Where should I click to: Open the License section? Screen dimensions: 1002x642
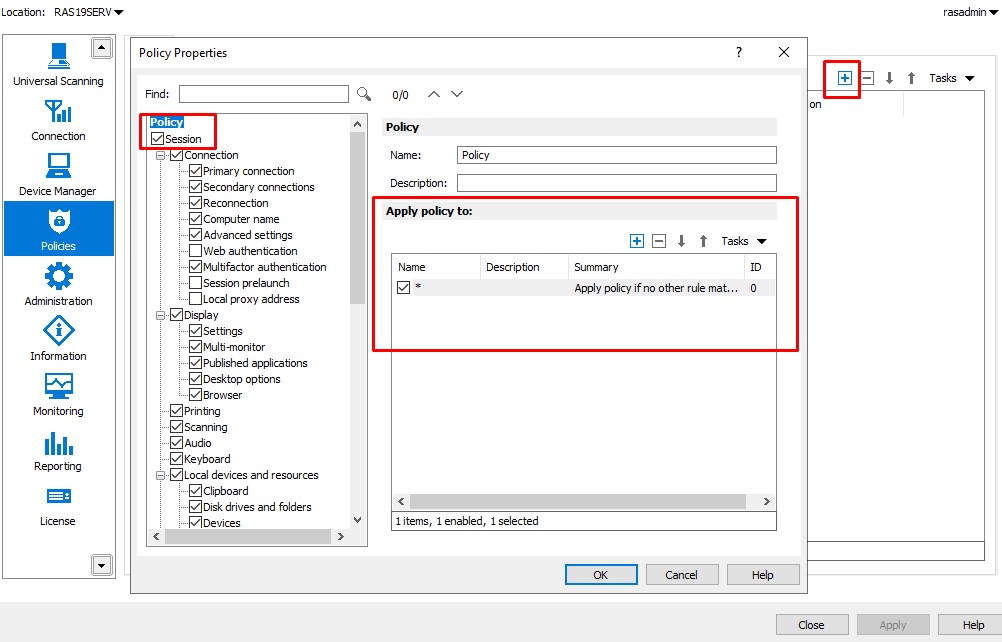[58, 503]
